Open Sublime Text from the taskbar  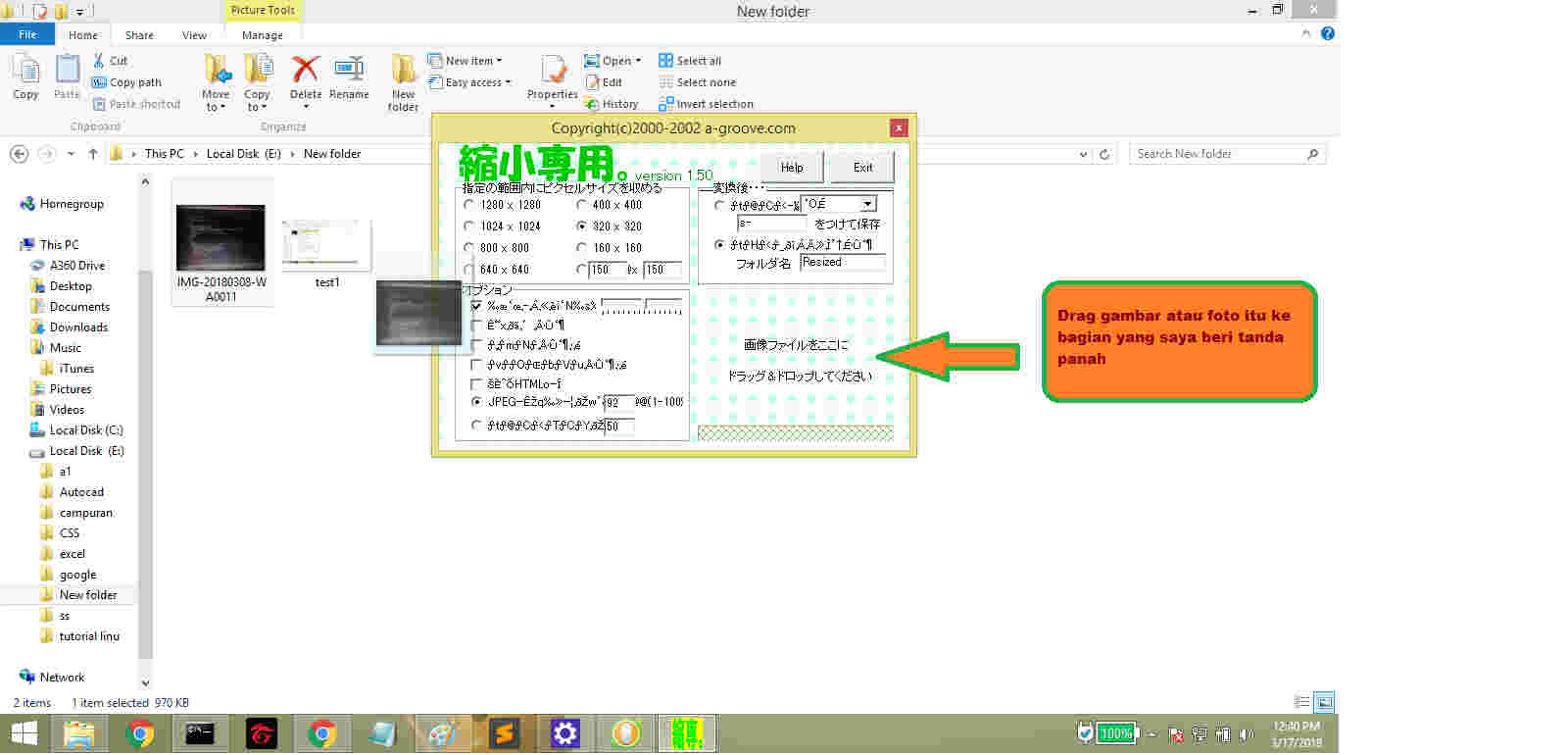click(504, 733)
